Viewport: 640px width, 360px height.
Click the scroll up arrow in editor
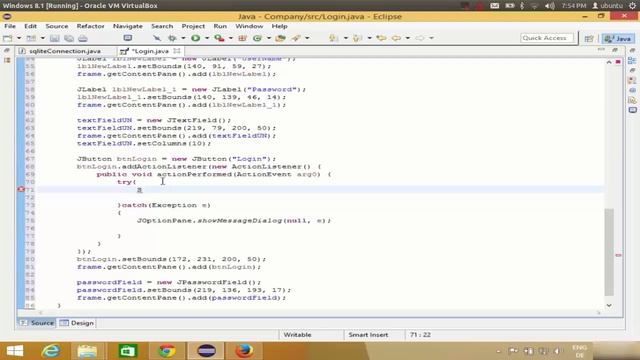pyautogui.click(x=609, y=62)
